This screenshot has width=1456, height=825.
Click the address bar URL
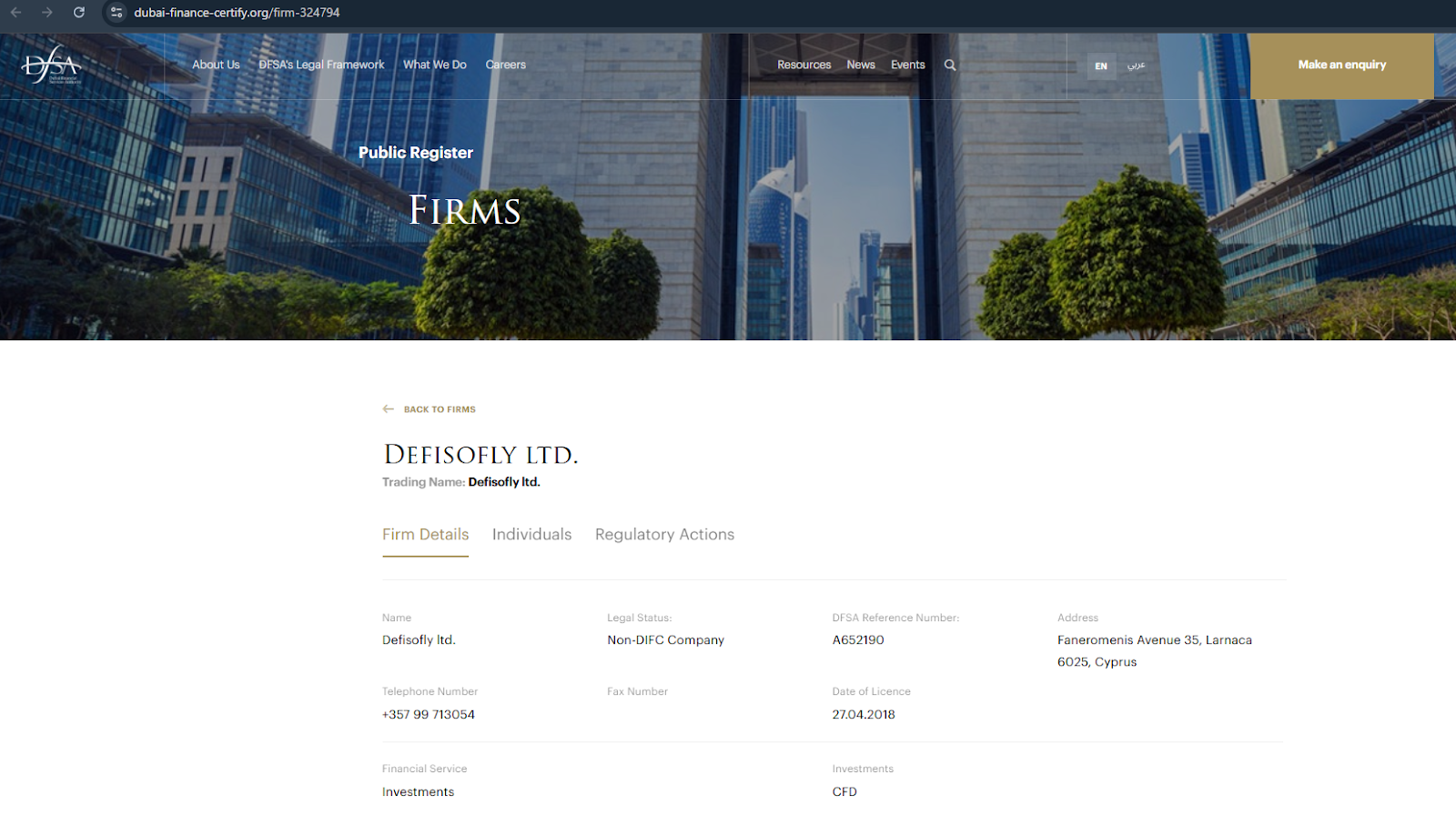(237, 13)
